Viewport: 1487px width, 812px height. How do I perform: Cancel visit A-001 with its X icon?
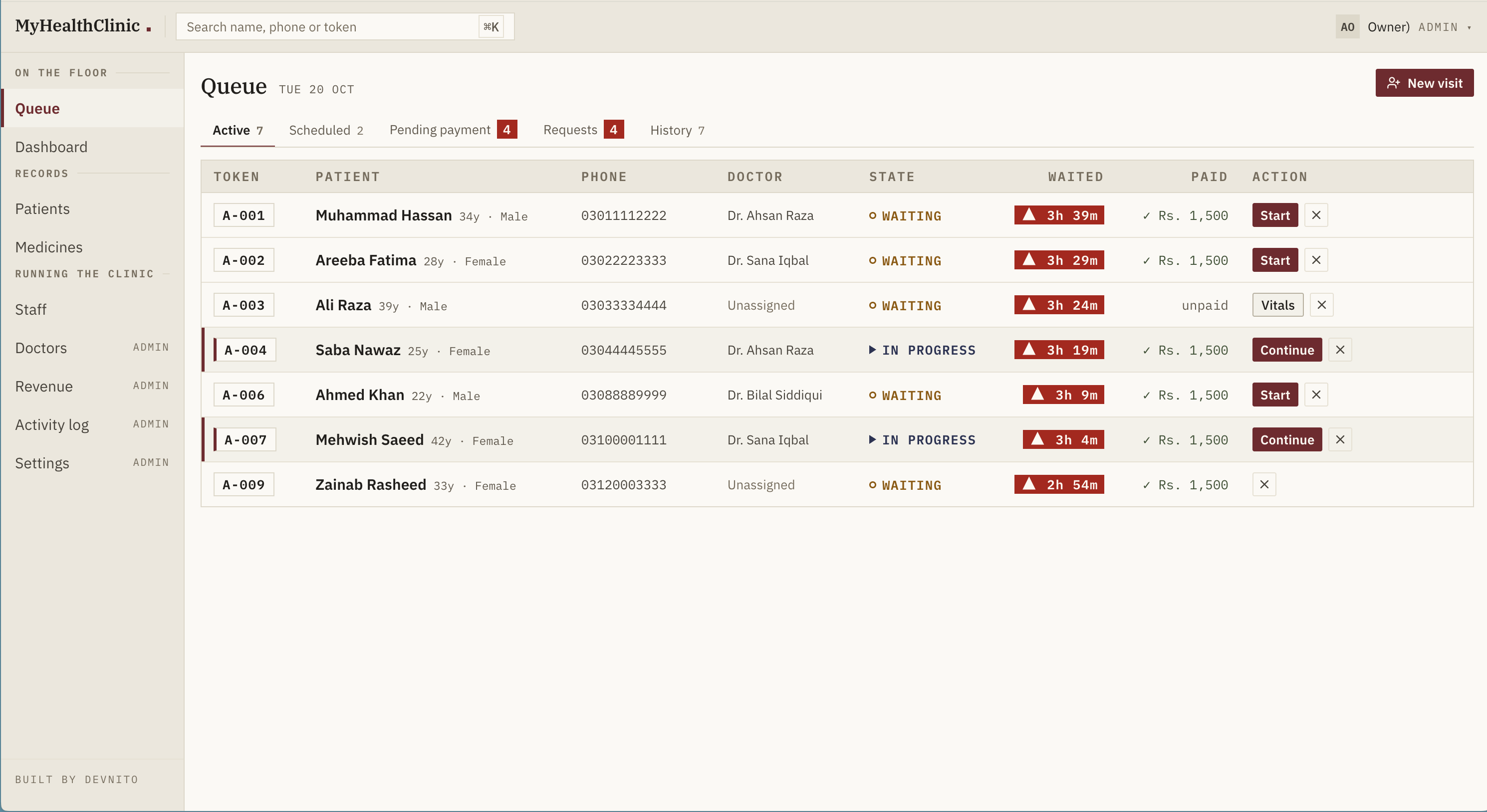tap(1315, 215)
